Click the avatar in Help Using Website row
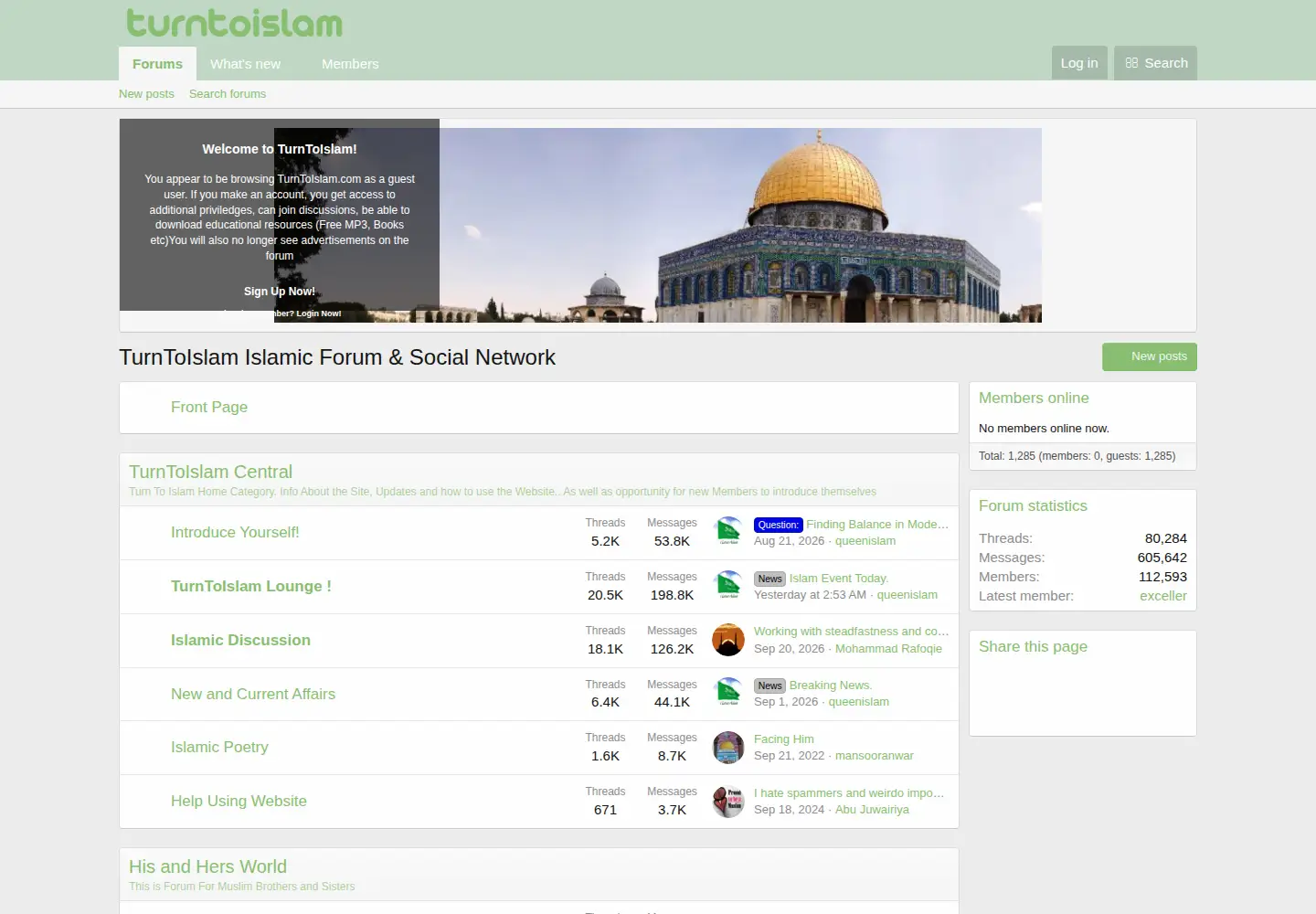This screenshot has width=1316, height=914. (x=728, y=801)
